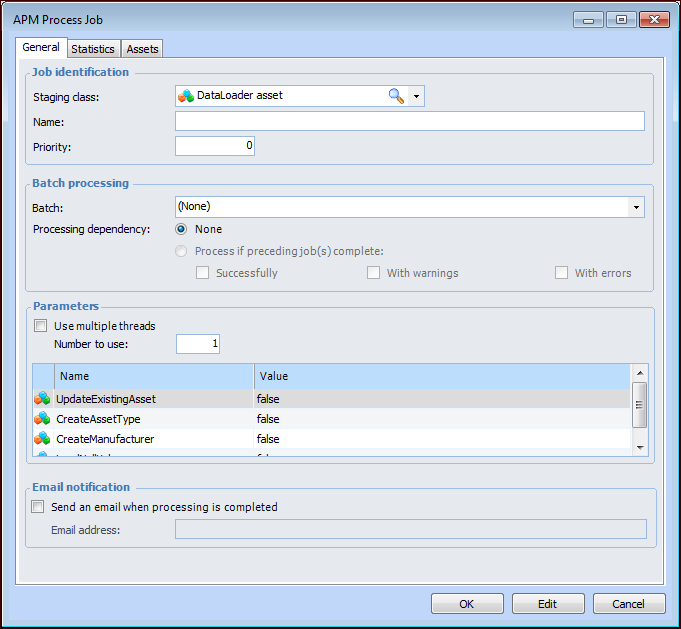Click into the Name text field
Viewport: 681px width, 629px height.
point(409,121)
